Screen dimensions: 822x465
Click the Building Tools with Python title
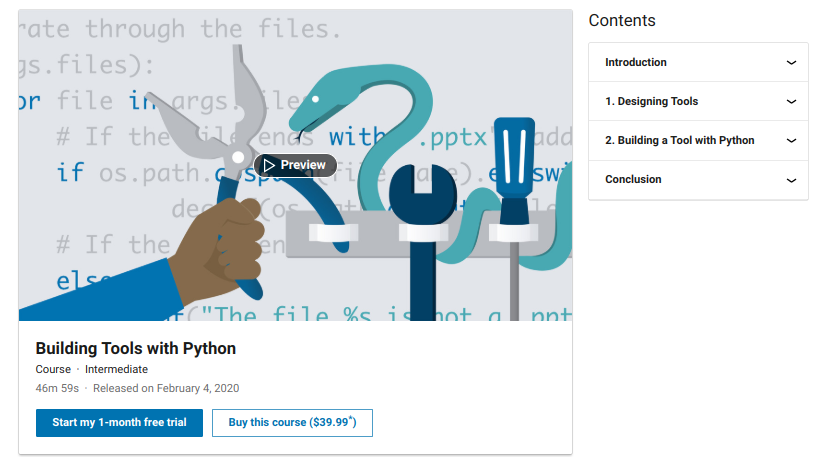136,348
